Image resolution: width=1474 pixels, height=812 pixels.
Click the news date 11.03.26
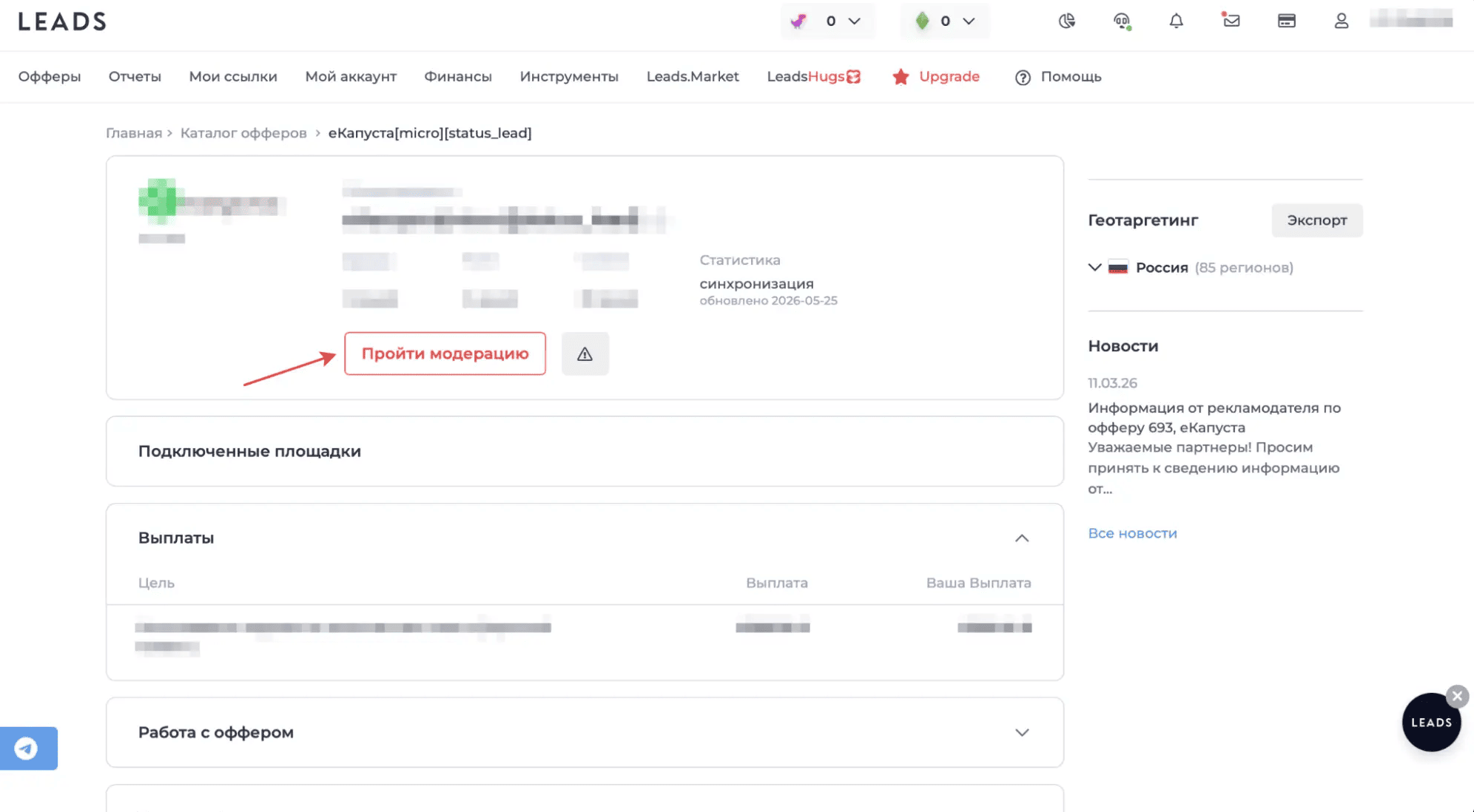[x=1112, y=383]
